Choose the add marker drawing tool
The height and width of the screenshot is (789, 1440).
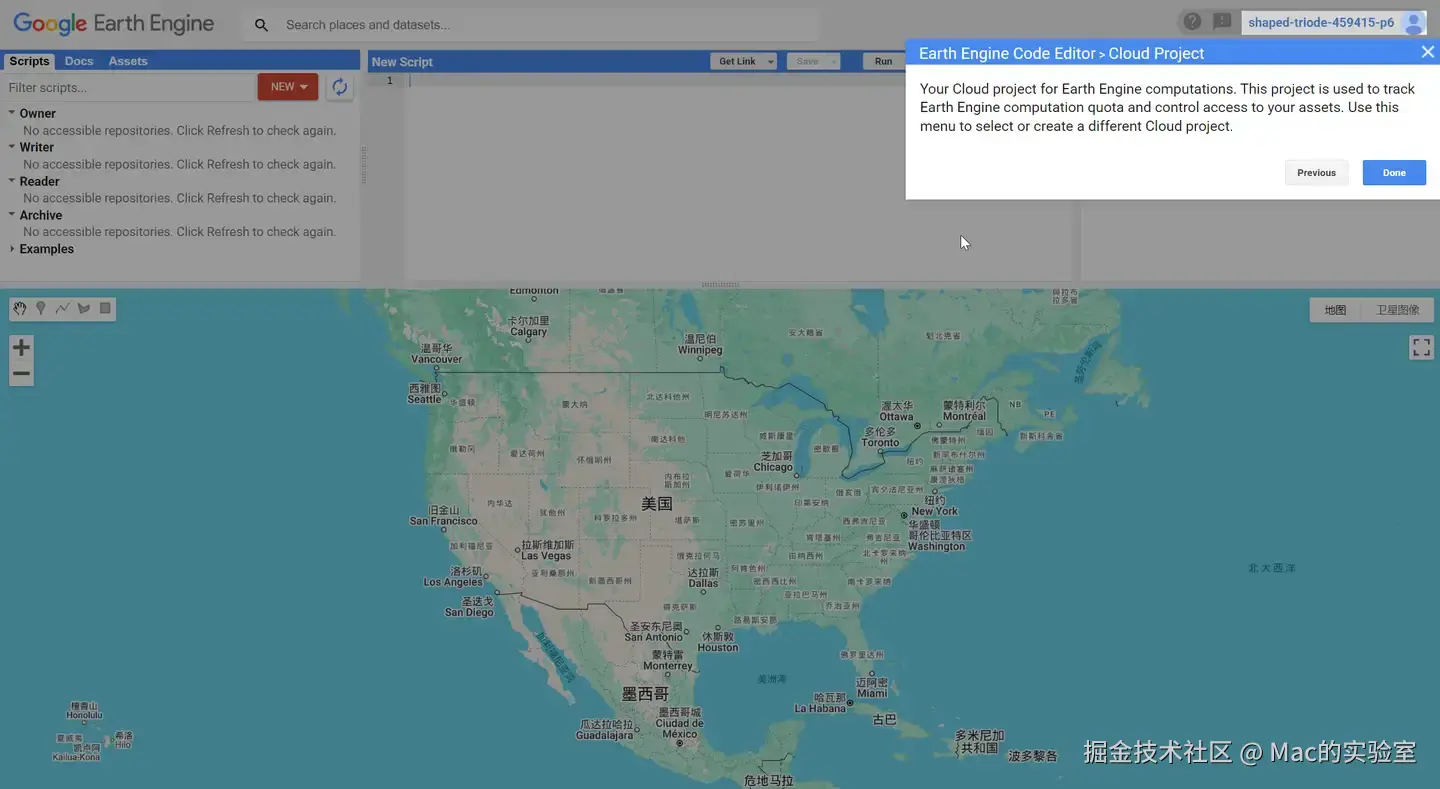tap(41, 309)
